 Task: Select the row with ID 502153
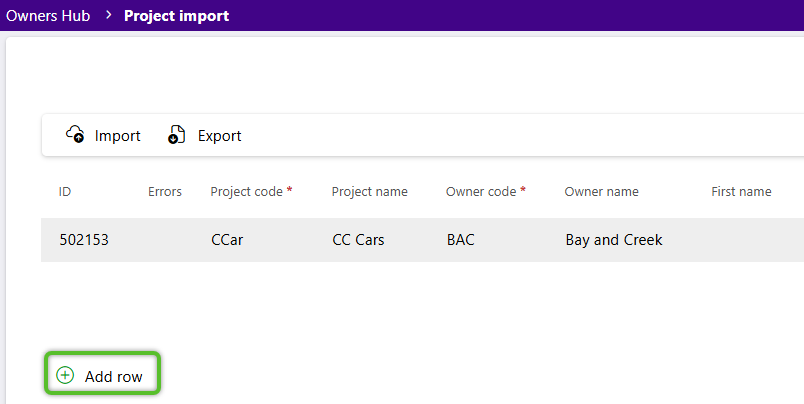tap(423, 240)
